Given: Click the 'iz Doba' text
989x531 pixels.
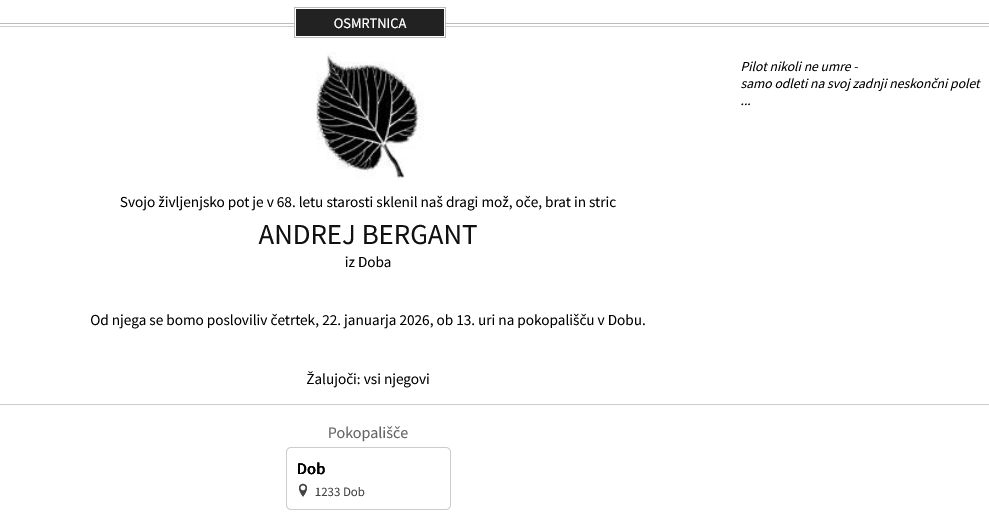Looking at the screenshot, I should pyautogui.click(x=368, y=262).
